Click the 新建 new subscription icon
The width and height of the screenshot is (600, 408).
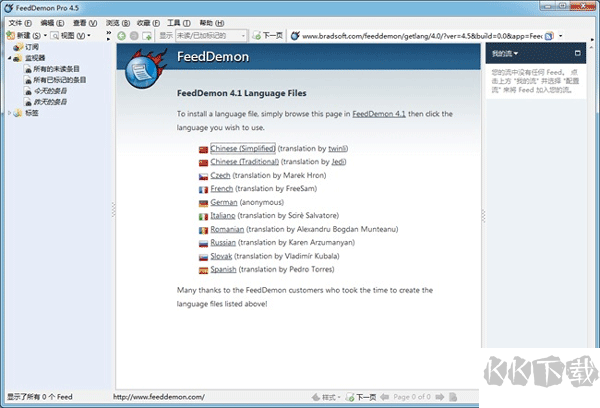[x=11, y=36]
